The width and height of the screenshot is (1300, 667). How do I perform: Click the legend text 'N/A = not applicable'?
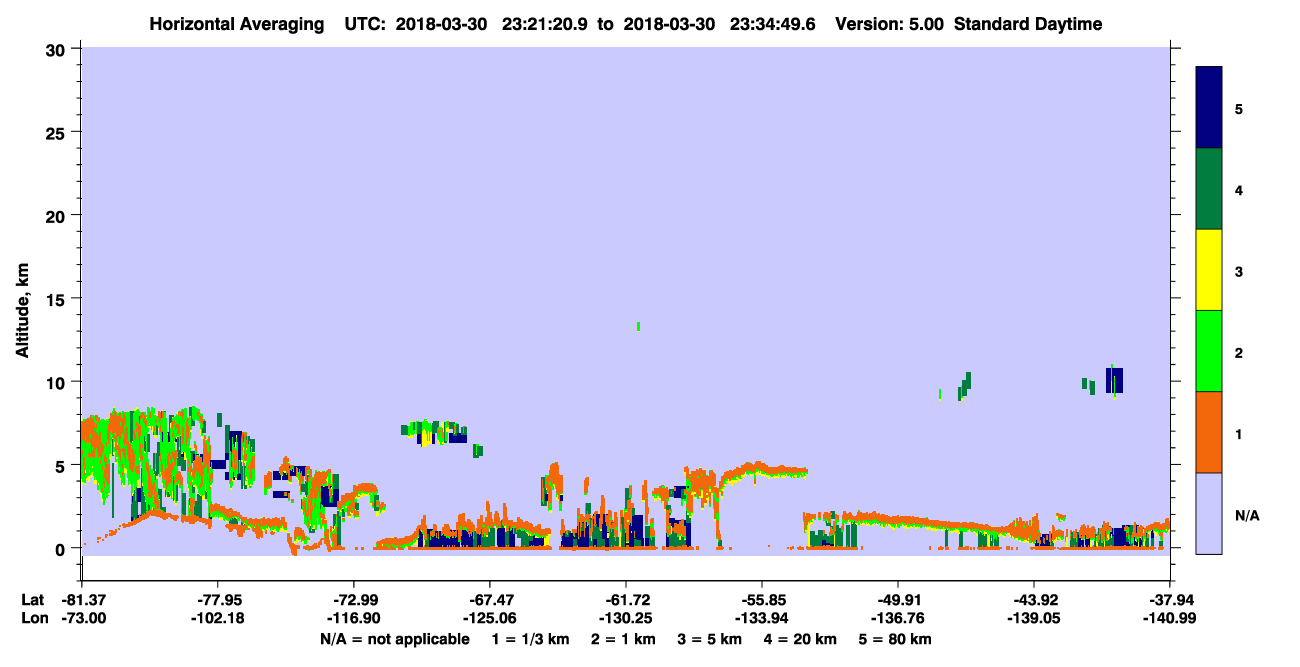pyautogui.click(x=394, y=639)
